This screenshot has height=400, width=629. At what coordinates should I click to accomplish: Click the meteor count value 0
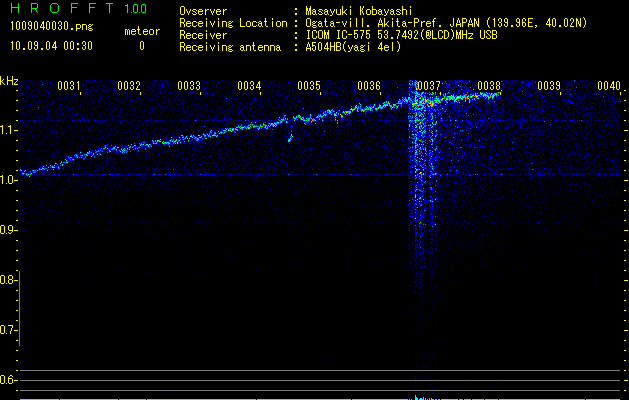(x=142, y=46)
